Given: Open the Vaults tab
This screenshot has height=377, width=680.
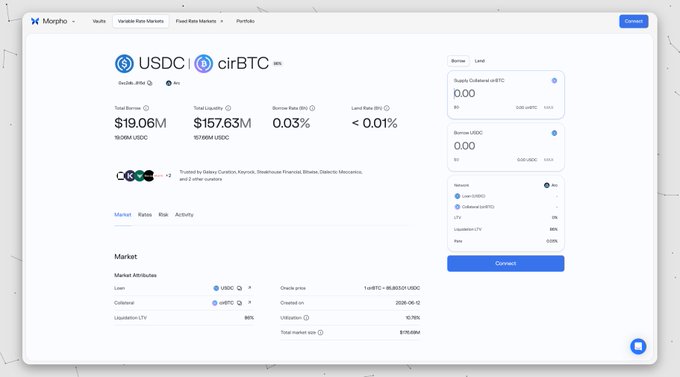Looking at the screenshot, I should (x=99, y=21).
